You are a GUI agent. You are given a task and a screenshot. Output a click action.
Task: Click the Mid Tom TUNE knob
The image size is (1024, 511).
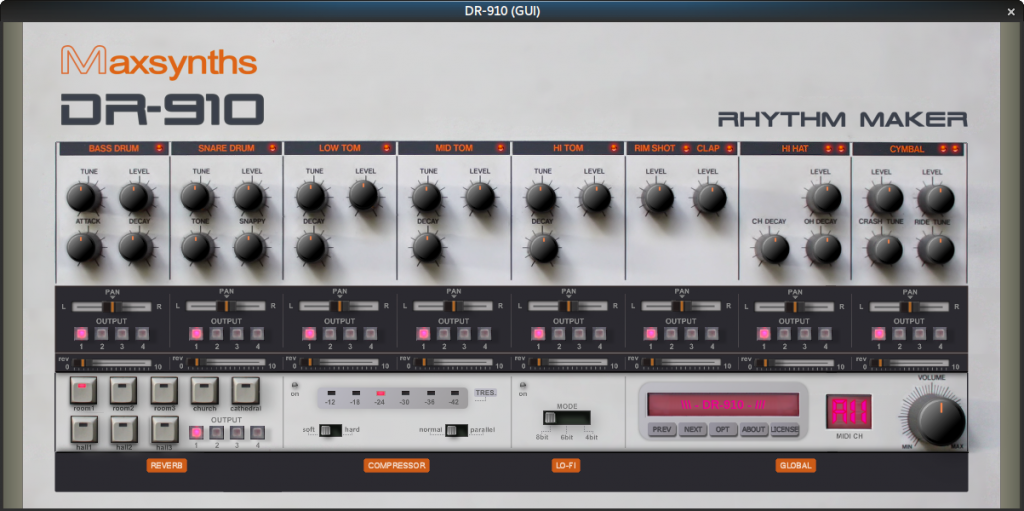(x=426, y=197)
